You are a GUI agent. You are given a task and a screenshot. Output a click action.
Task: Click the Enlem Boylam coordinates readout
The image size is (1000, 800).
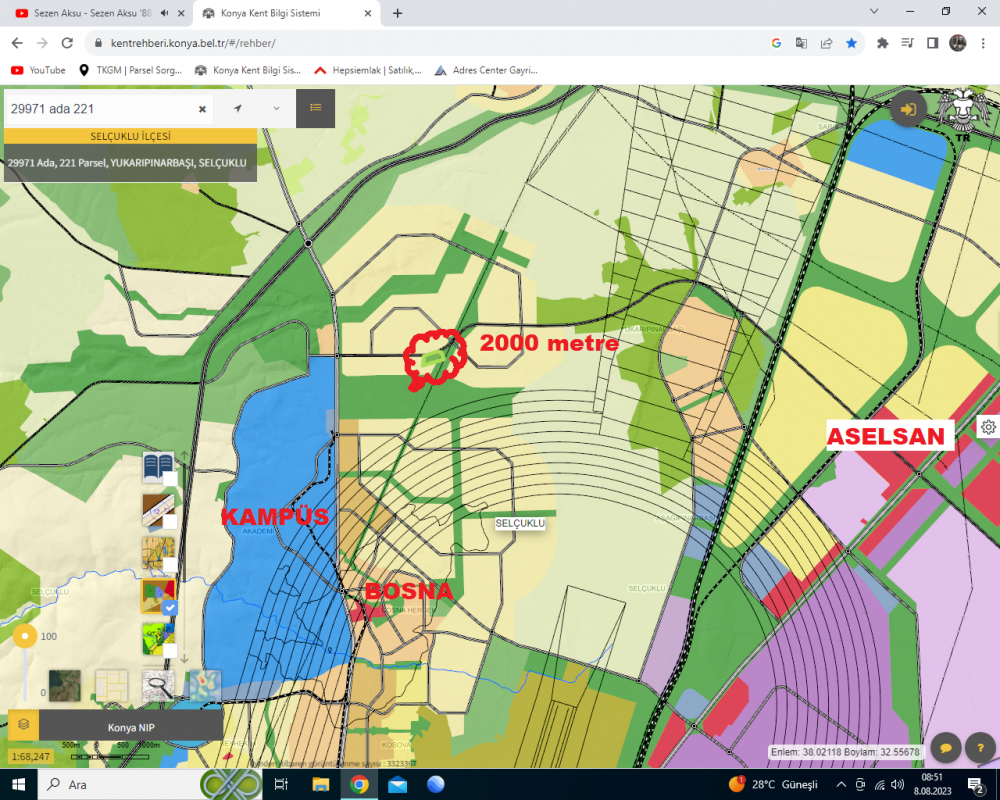845,752
